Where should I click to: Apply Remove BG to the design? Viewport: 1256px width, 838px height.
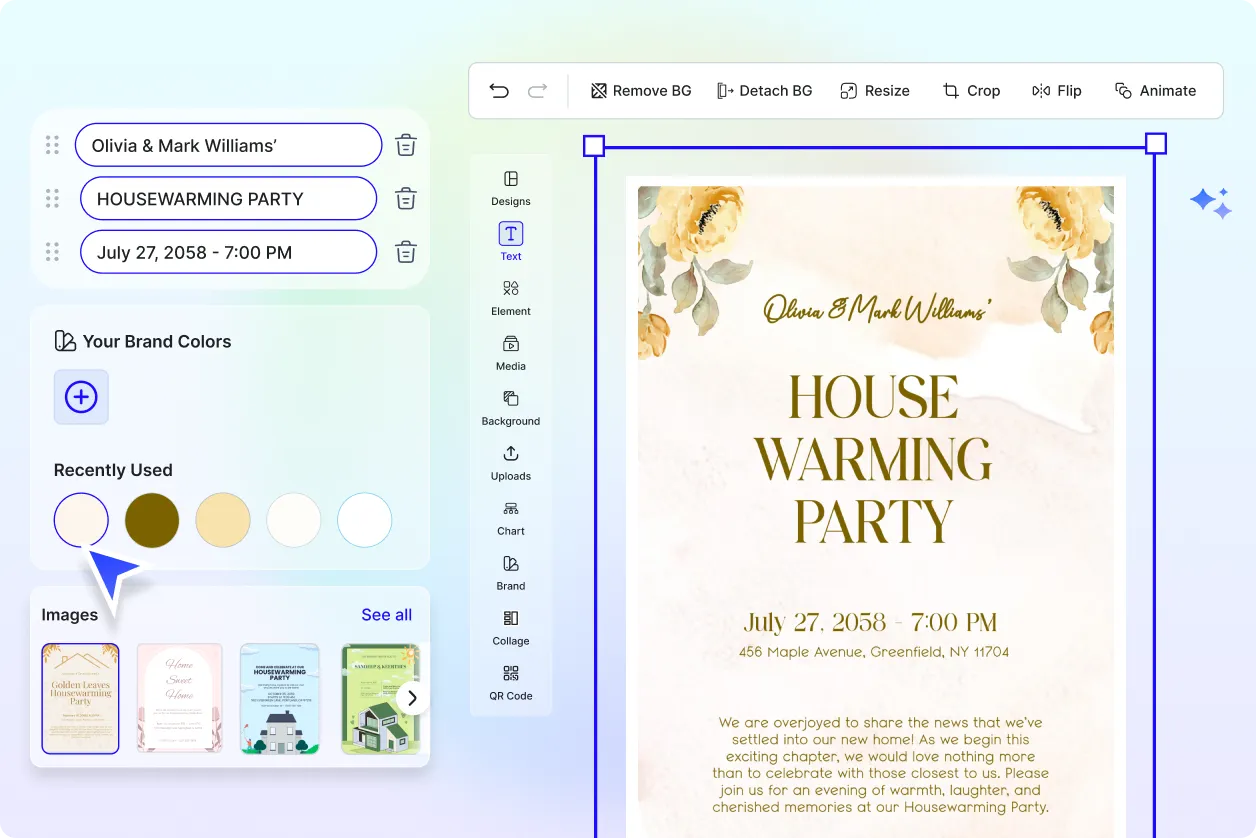[640, 90]
